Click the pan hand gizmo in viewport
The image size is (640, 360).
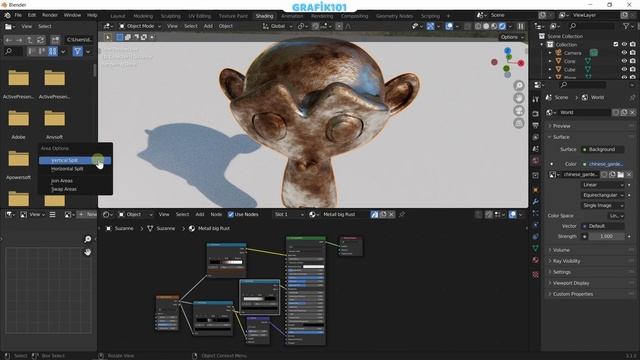(519, 98)
